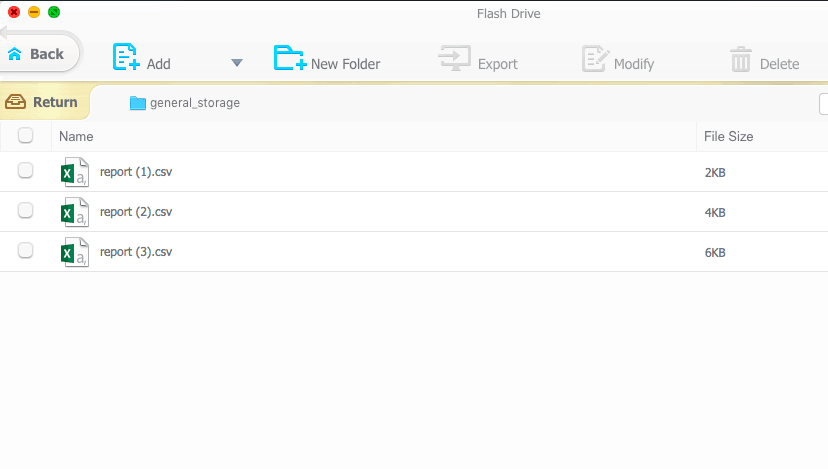Toggle the select-all checkbox in header
Screen dimensions: 828x469
point(26,136)
